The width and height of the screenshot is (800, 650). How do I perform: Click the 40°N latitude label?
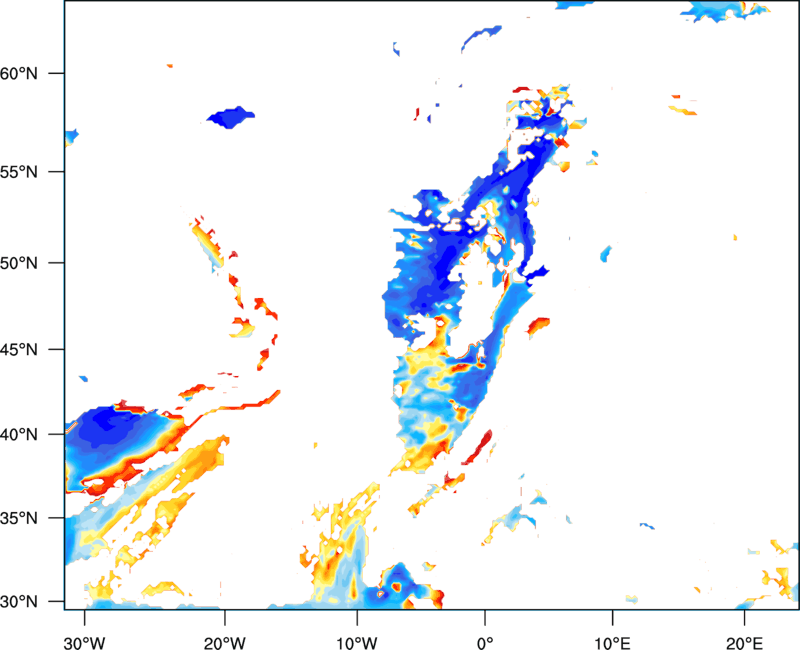pos(19,434)
